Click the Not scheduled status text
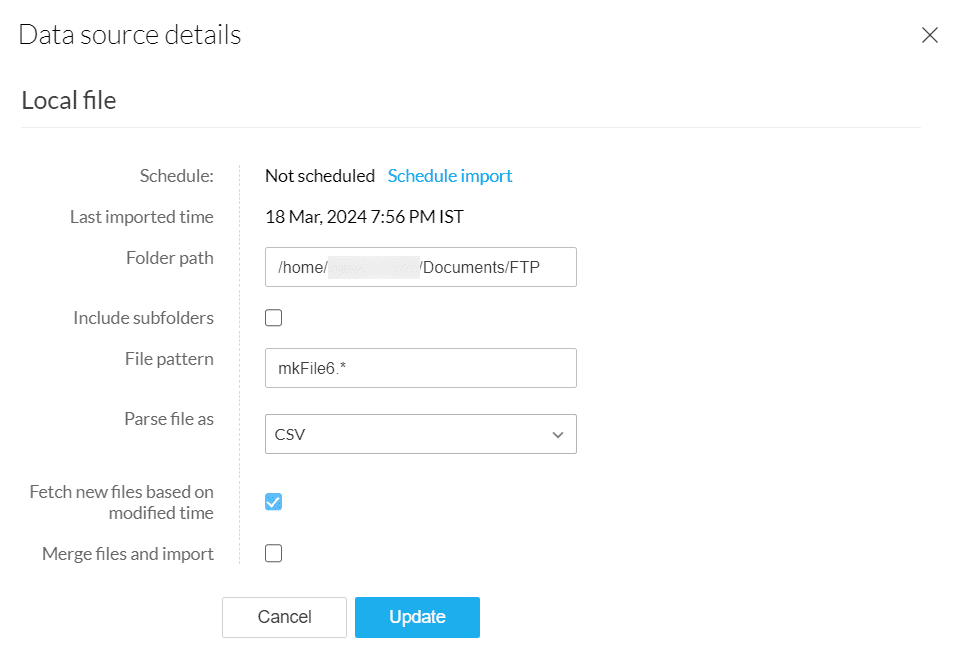Screen dimensions: 971x666 pos(320,176)
